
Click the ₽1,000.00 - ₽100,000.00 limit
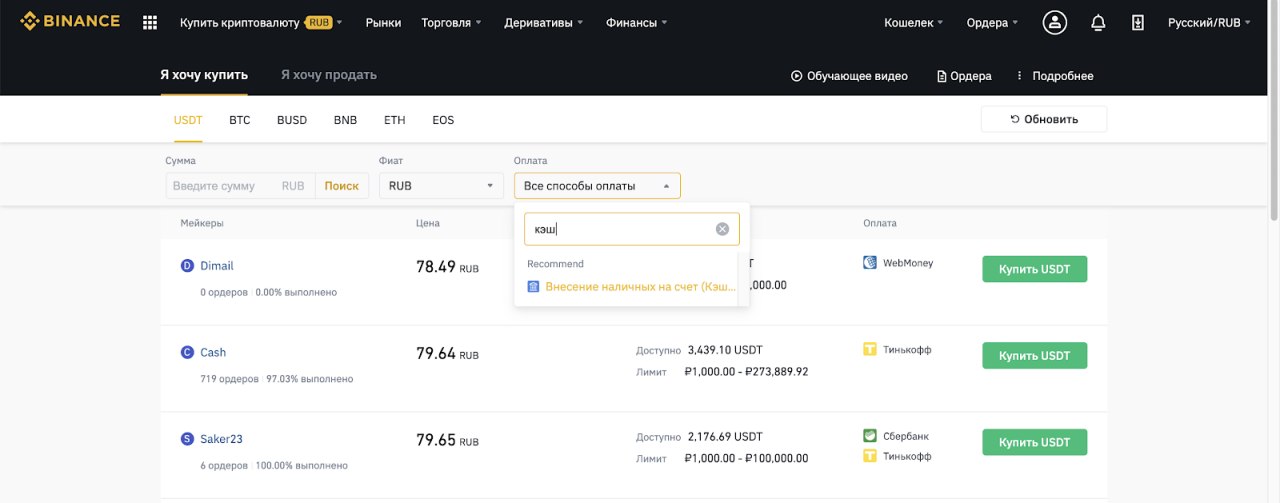pos(746,458)
